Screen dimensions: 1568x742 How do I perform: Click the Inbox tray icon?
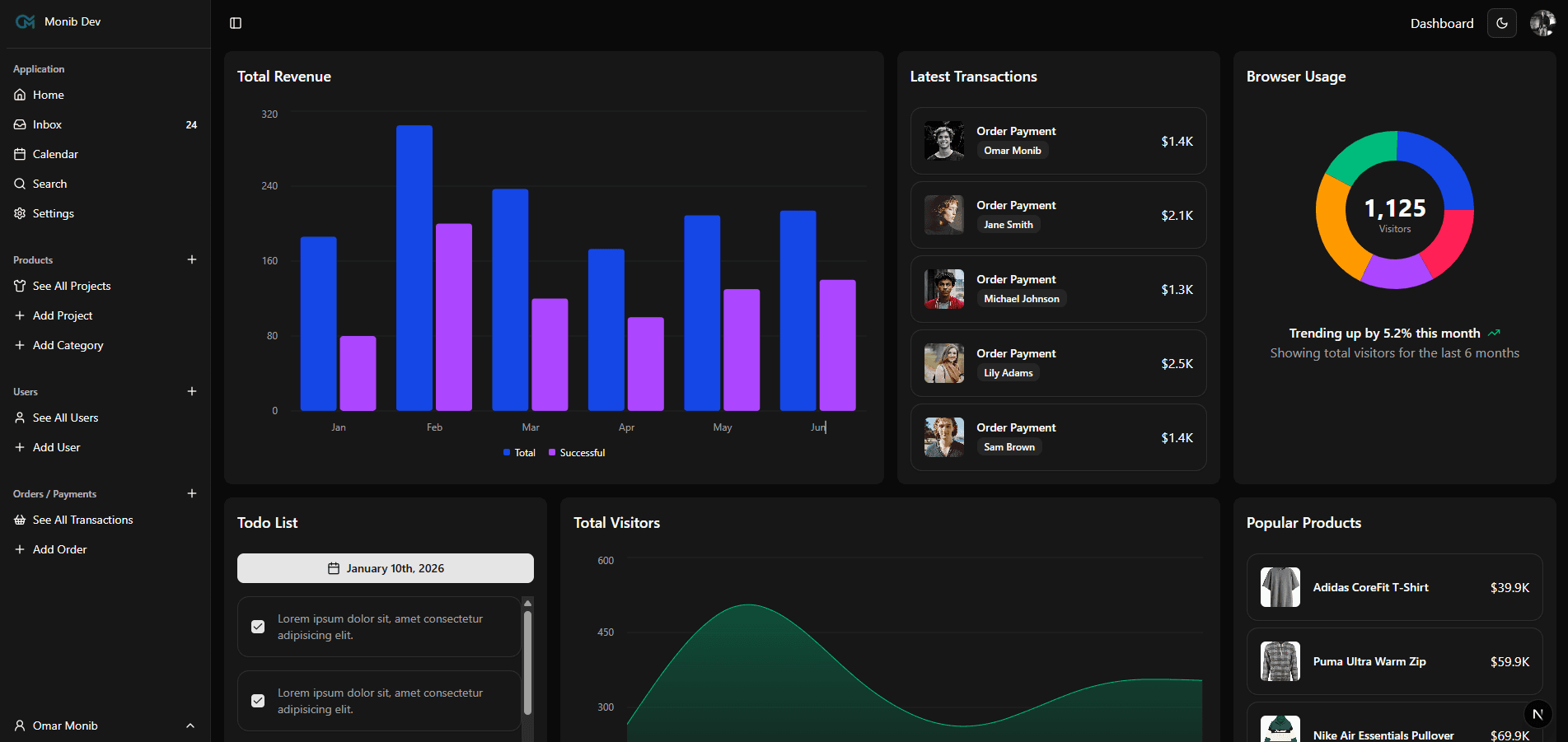coord(20,124)
